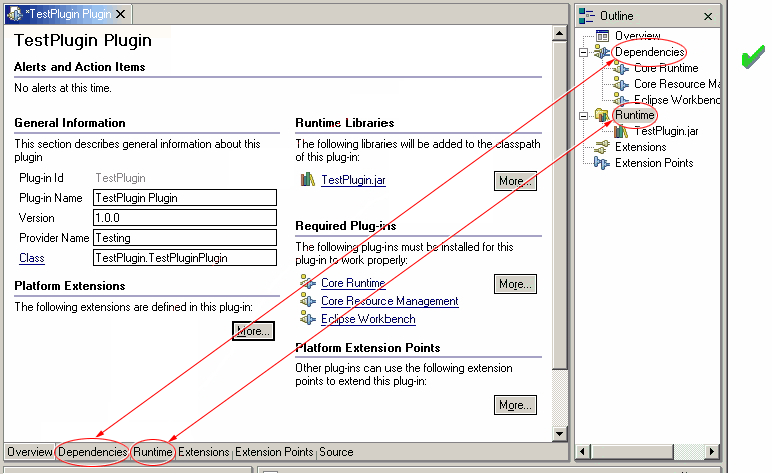Click the editor scrollbar down arrow
Screen dimensions: 772x474
click(x=559, y=434)
